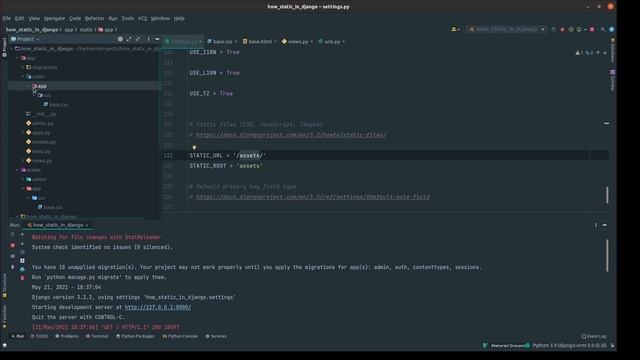640x360 pixels.
Task: Open the Project view selector dropdown
Action: click(x=25, y=39)
